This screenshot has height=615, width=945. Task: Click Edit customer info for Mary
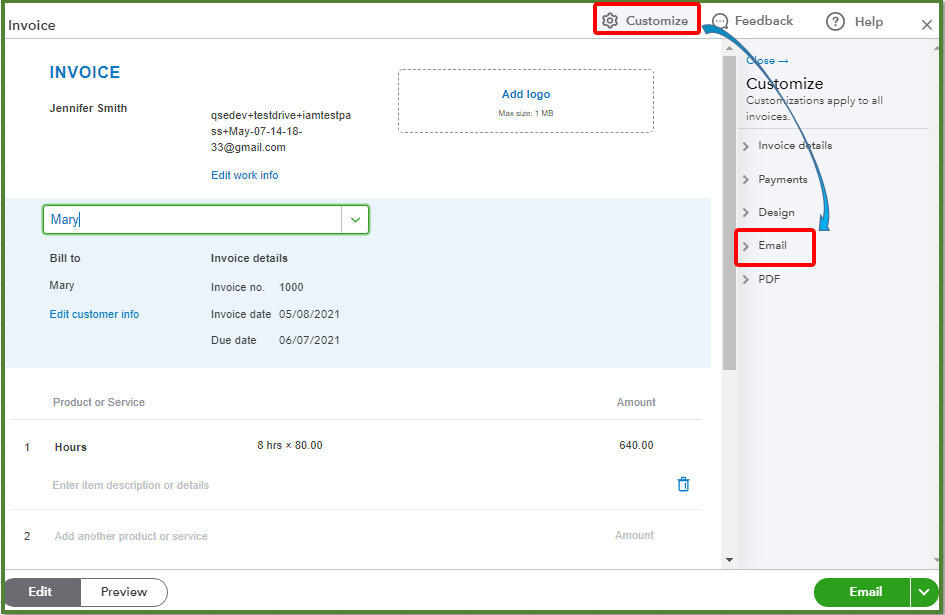[94, 314]
